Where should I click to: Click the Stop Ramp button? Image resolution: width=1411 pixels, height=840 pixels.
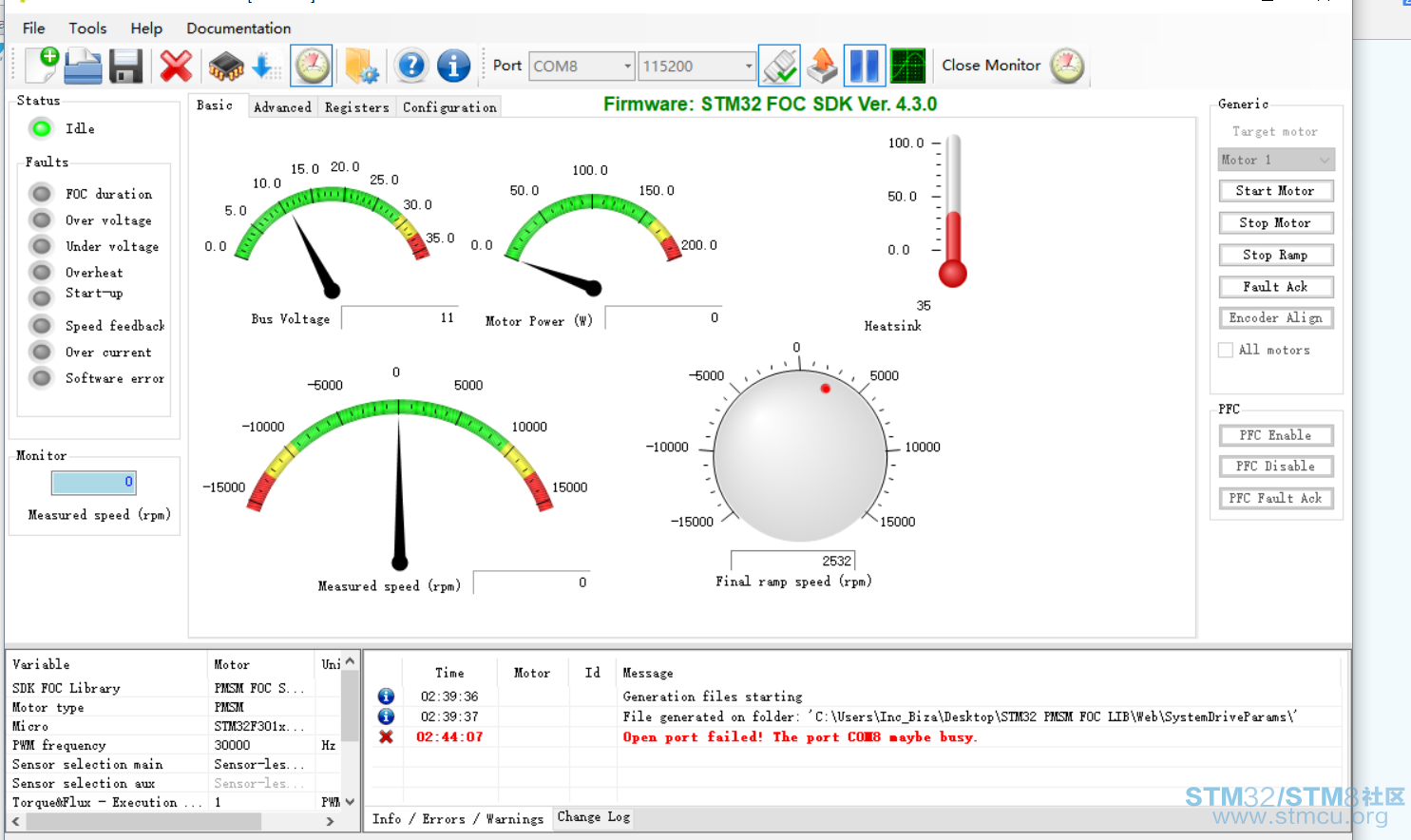coord(1276,255)
